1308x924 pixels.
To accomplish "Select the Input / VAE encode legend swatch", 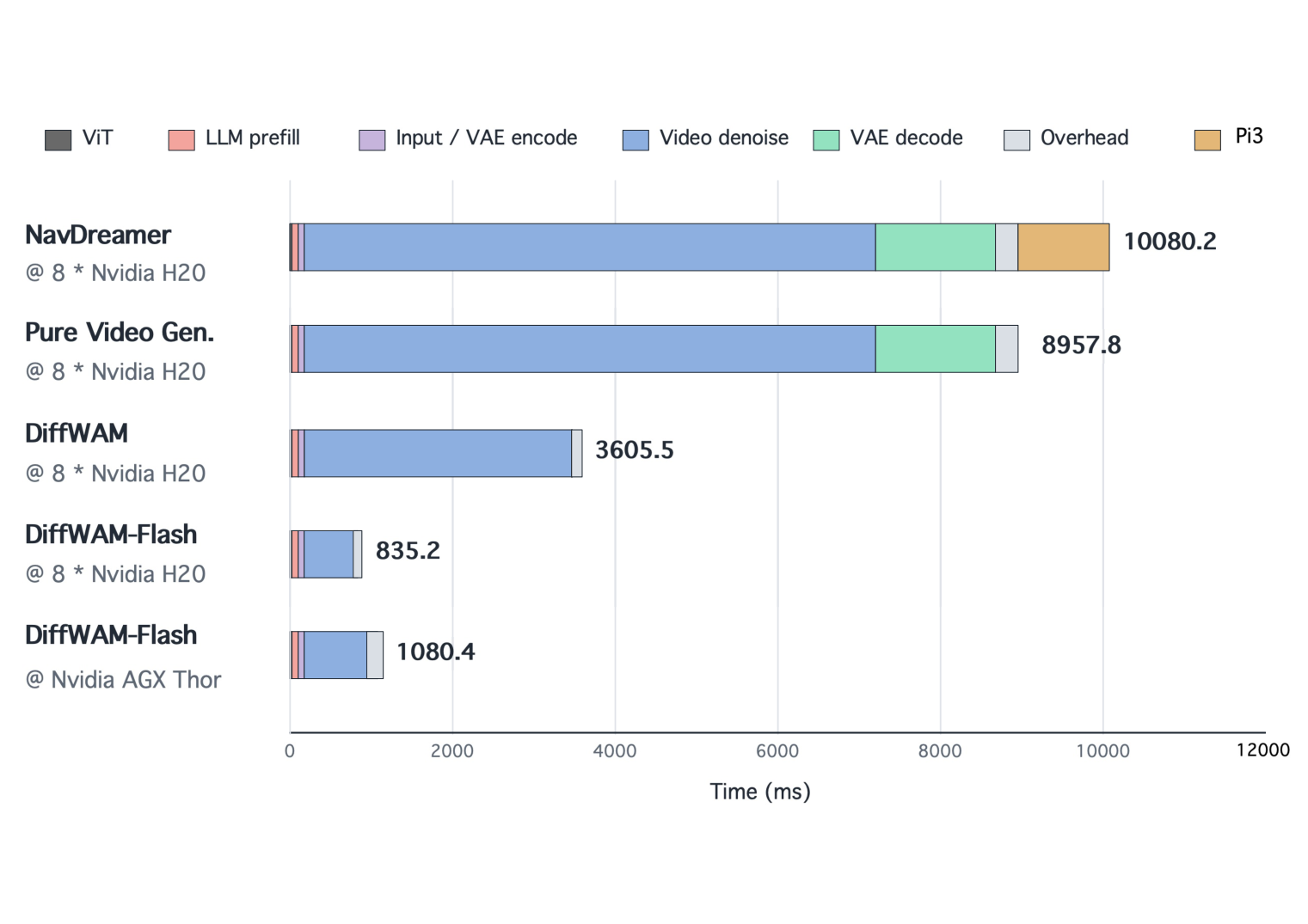I will pos(372,139).
